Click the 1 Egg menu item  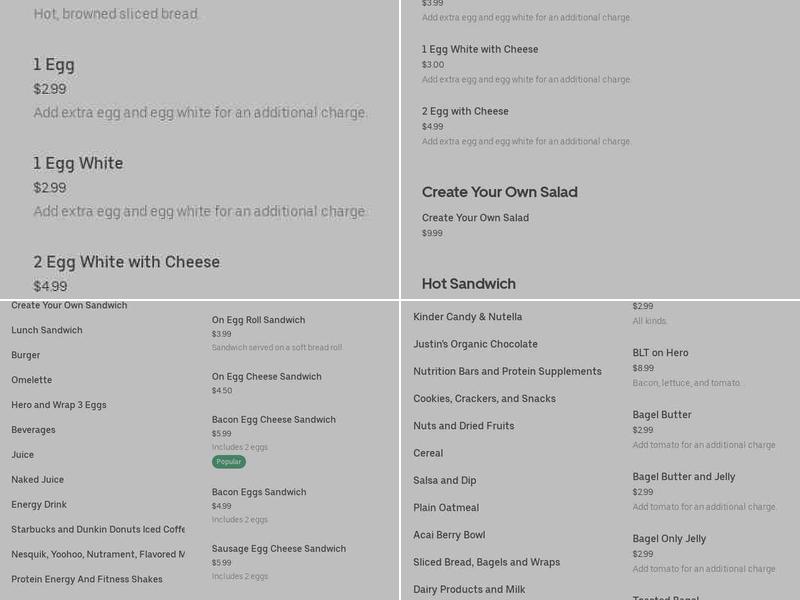[55, 64]
